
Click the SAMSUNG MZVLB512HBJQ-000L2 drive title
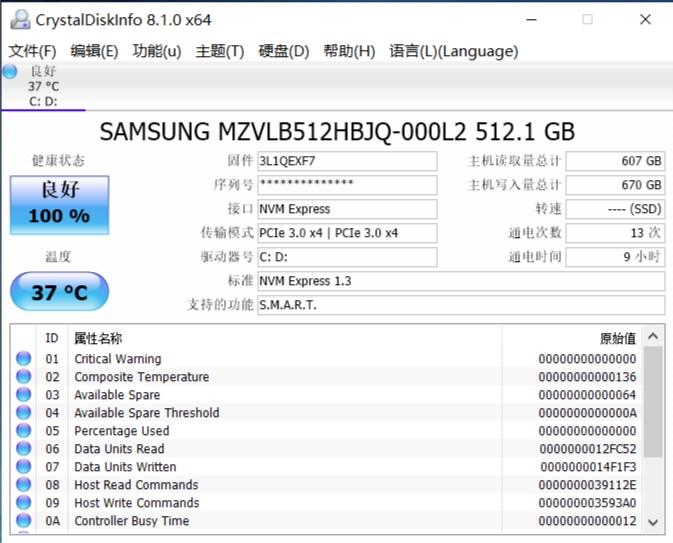[x=337, y=132]
